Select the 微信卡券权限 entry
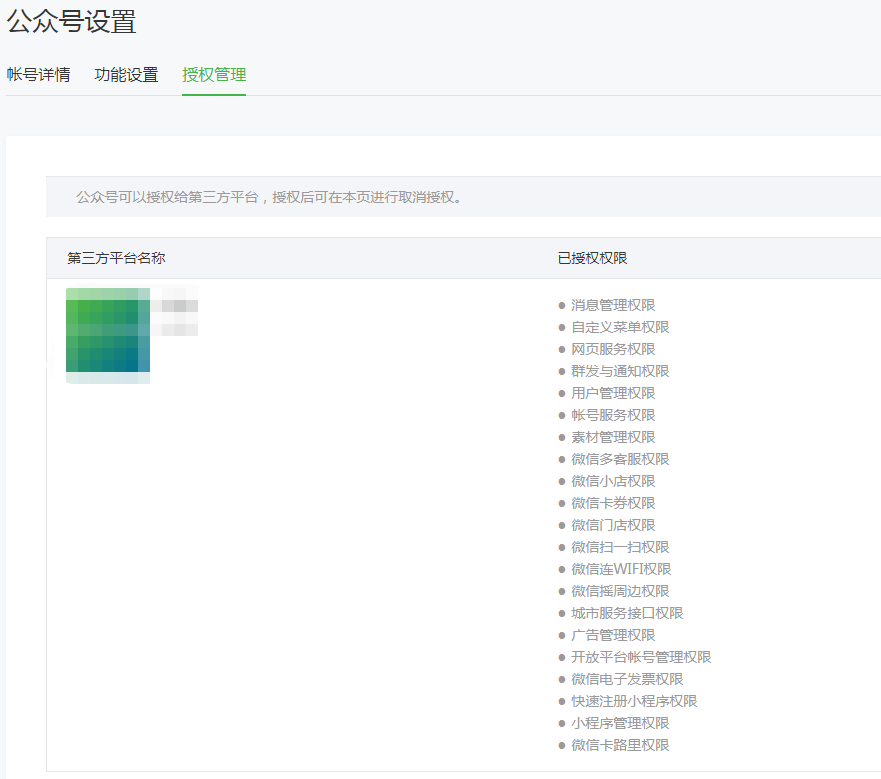 tap(613, 503)
